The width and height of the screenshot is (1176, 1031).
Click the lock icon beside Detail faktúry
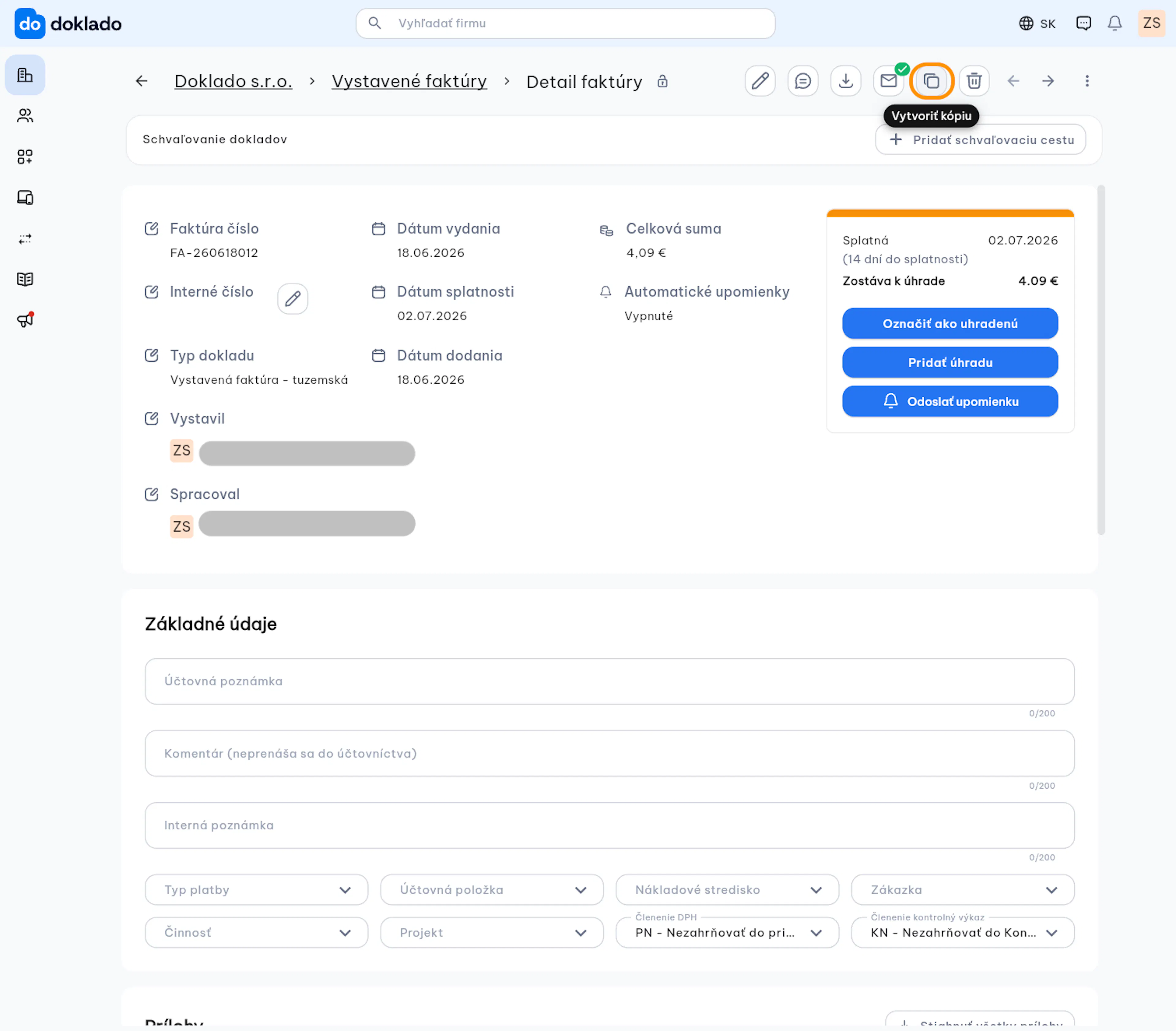(x=662, y=81)
